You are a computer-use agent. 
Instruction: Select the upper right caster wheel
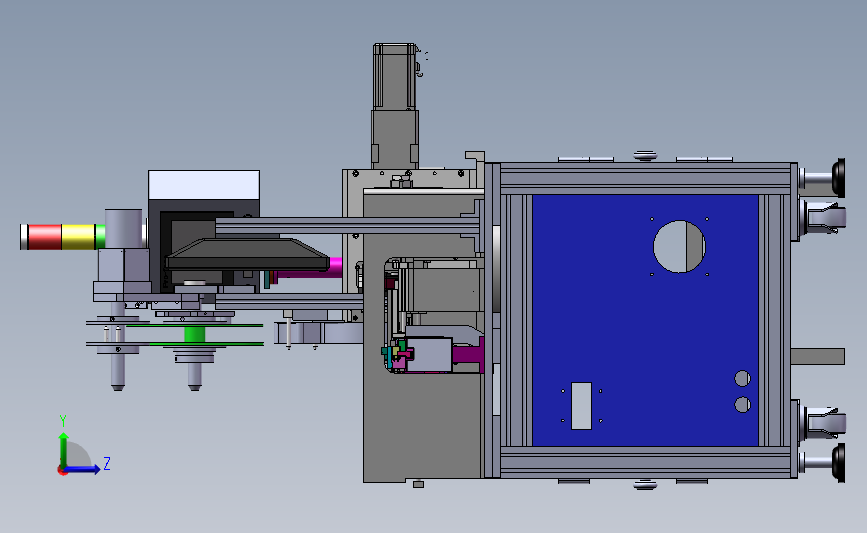[826, 217]
